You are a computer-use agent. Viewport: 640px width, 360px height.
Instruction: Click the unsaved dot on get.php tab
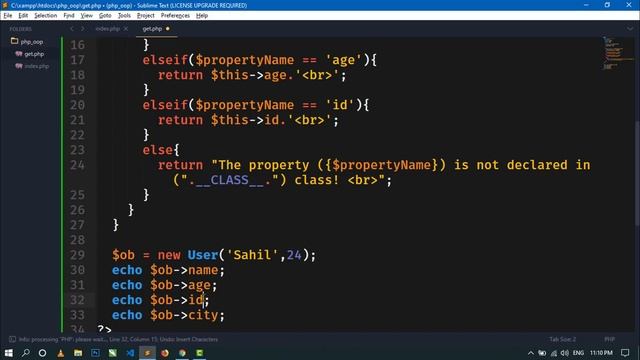pos(167,29)
